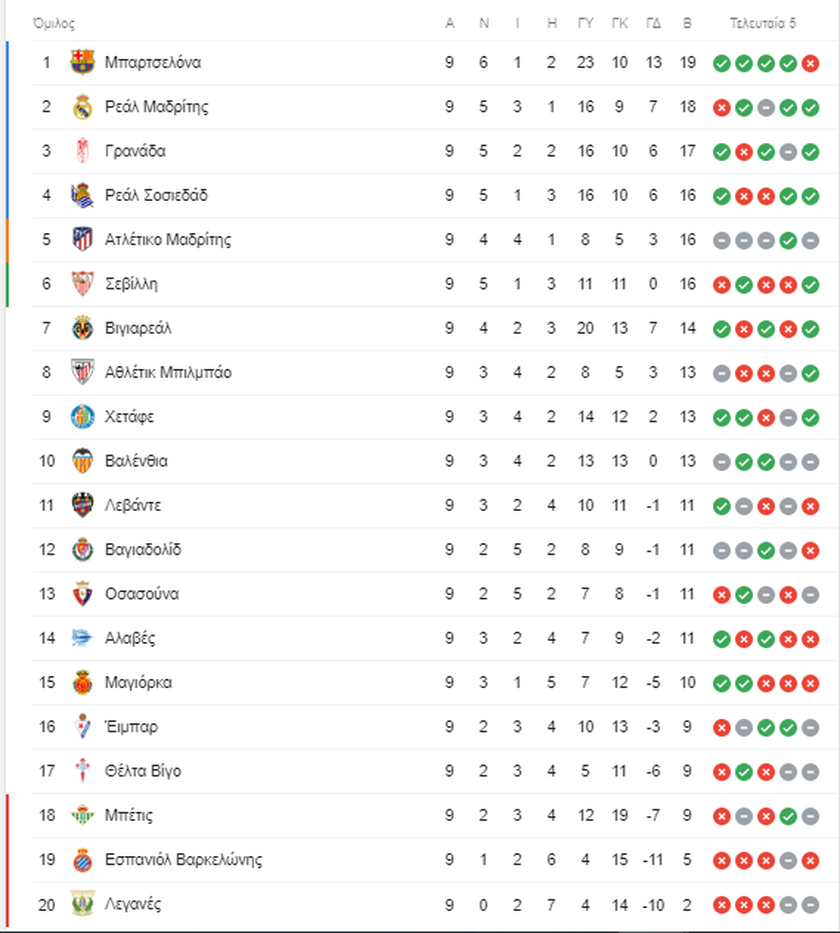Click the Atlético Madrid crest icon
This screenshot has width=840, height=933.
82,239
